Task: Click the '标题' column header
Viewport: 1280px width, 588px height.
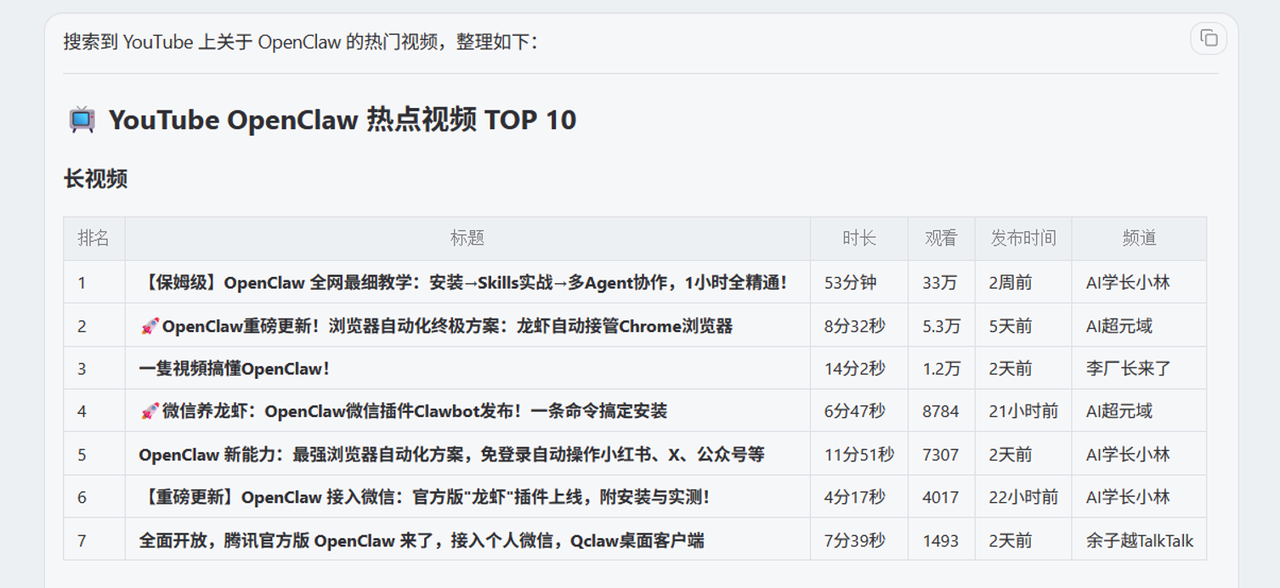Action: point(467,238)
